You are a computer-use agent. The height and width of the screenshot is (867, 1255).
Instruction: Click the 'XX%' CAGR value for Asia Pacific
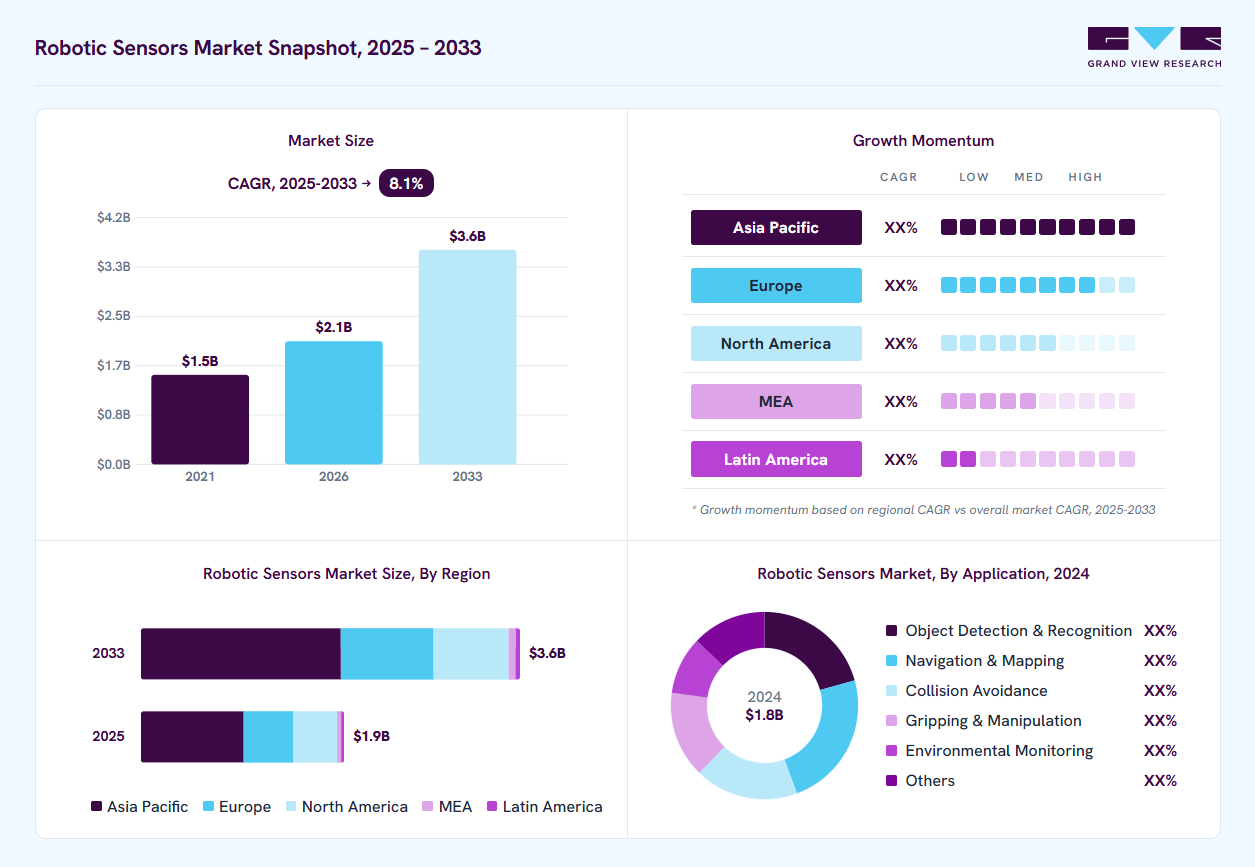pyautogui.click(x=901, y=228)
